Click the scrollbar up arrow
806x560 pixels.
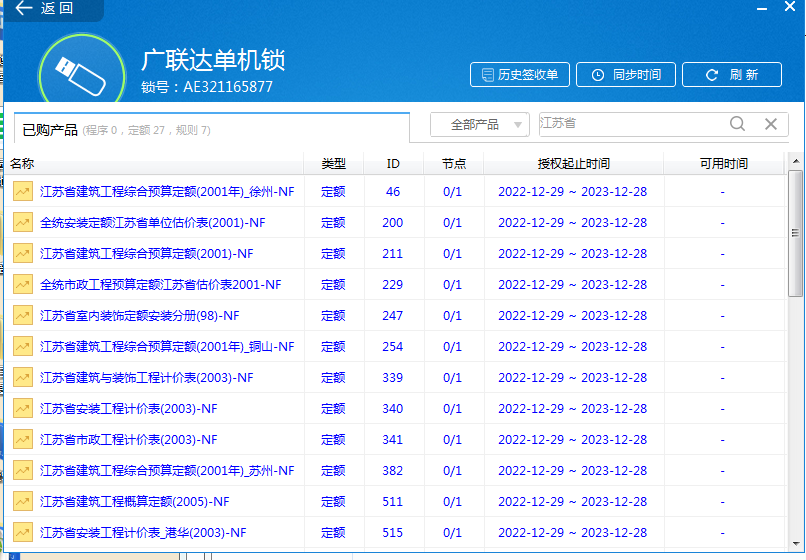click(796, 161)
